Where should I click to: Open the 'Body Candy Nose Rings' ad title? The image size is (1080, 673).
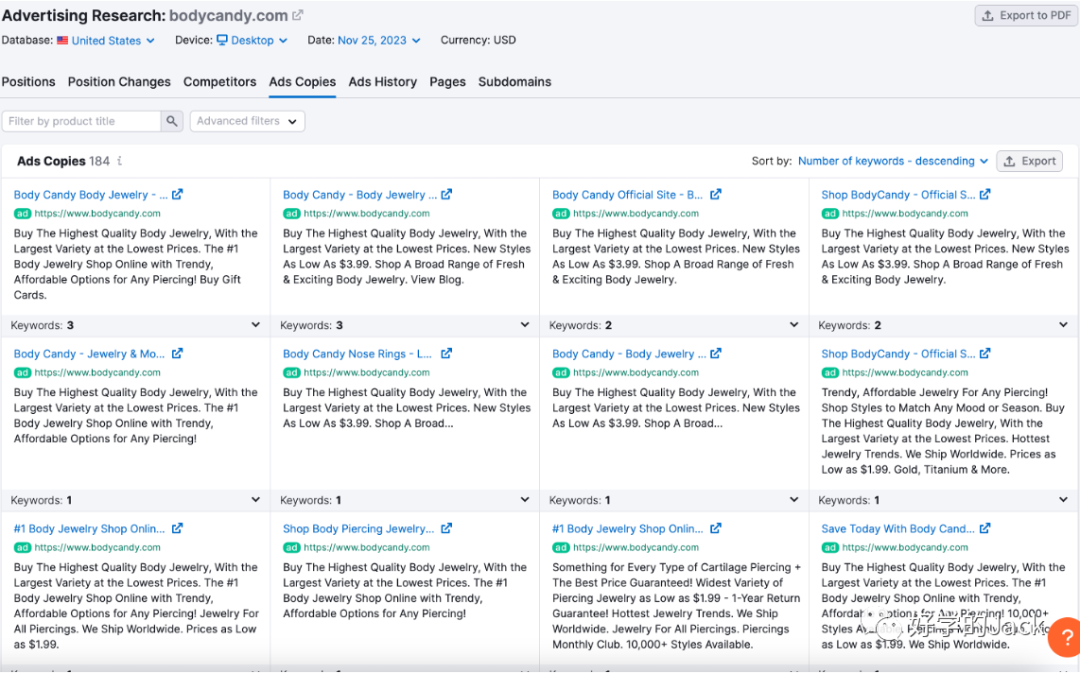pos(357,354)
